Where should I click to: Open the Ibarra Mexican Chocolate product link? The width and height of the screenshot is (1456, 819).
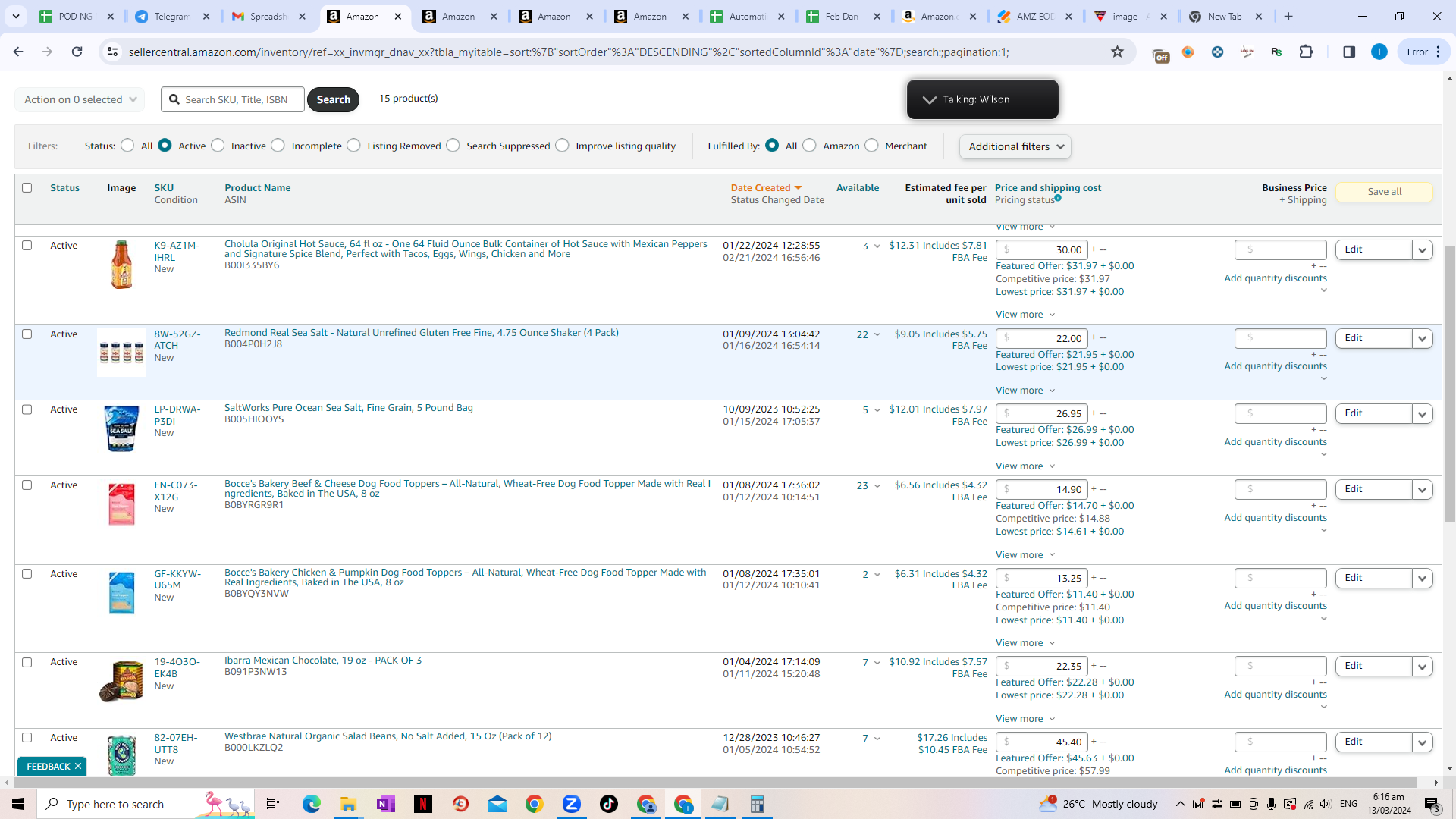click(323, 661)
